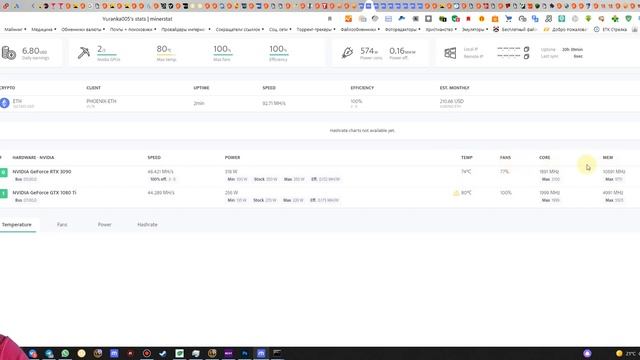Click the 92.71 MH/s total speed value
Image resolution: width=640 pixels, height=360 pixels.
pos(274,103)
